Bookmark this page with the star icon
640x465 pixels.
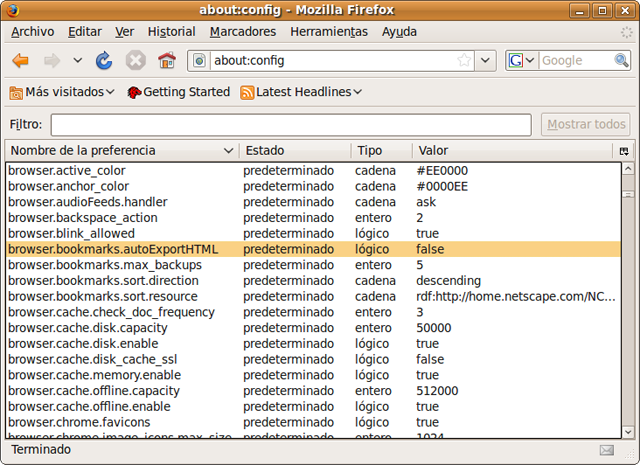[x=464, y=61]
